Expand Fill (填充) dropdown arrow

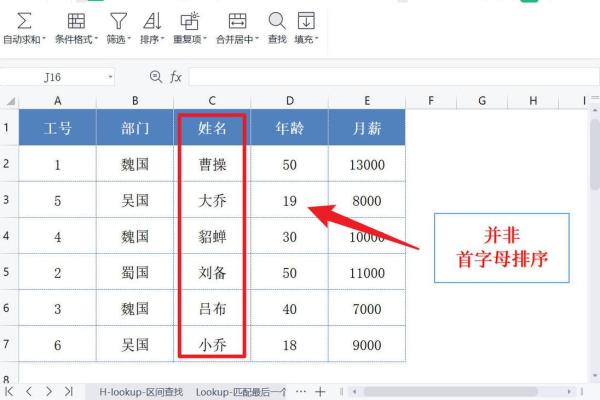(x=317, y=38)
